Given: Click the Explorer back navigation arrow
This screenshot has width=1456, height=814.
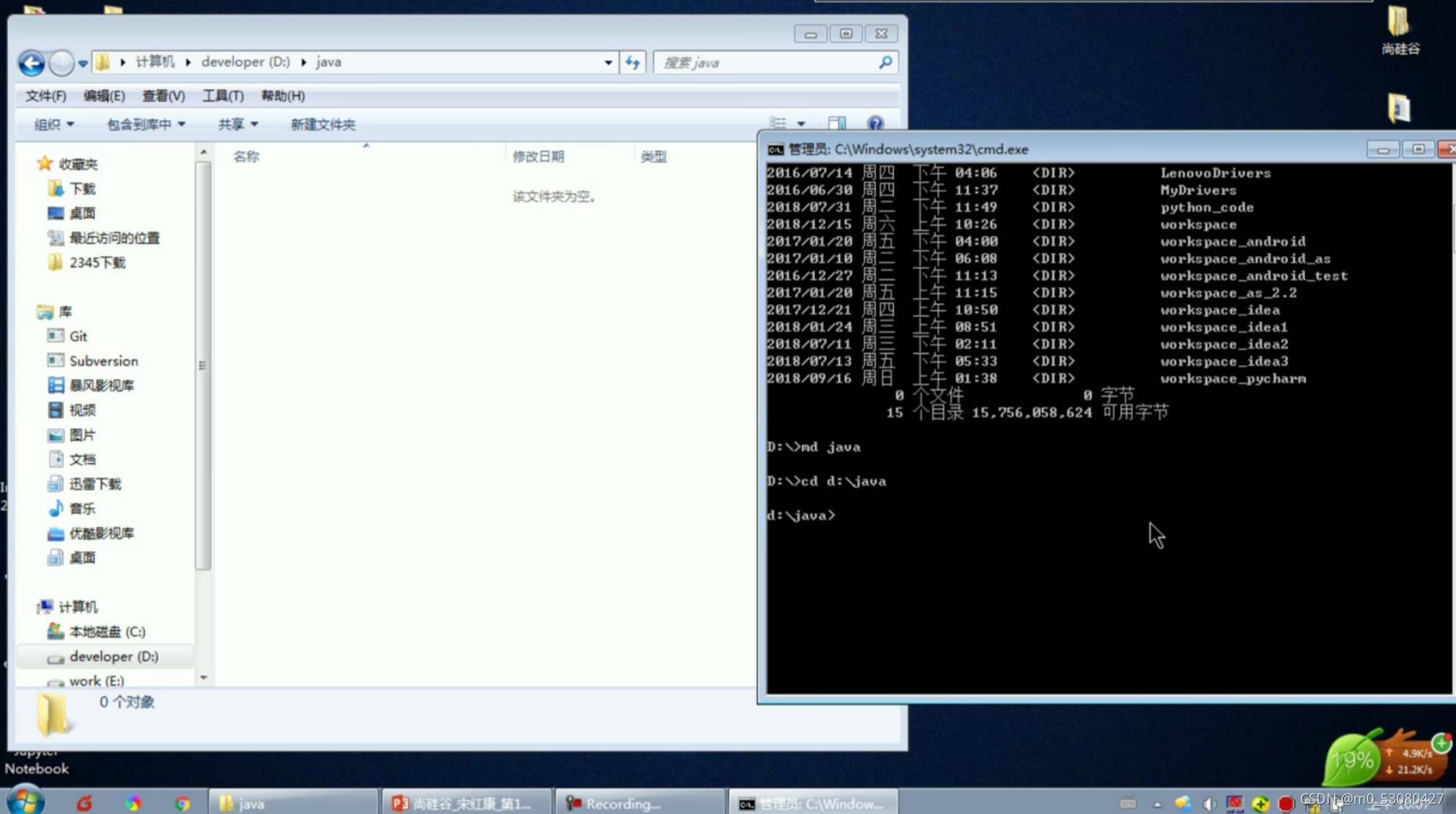Looking at the screenshot, I should (x=31, y=63).
